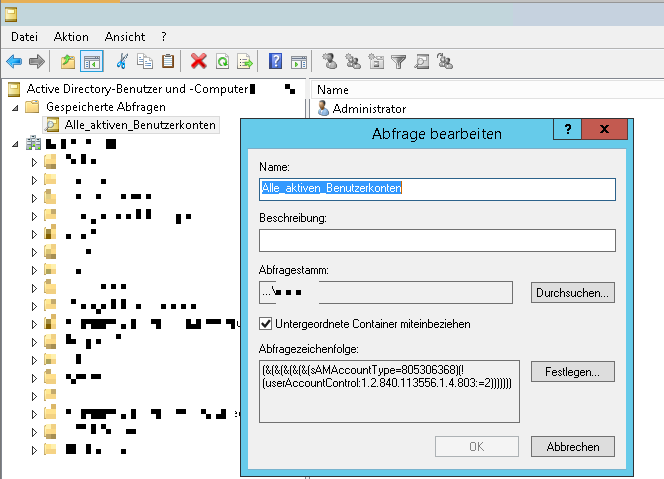Viewport: 664px width, 479px height.
Task: Open the Datei menu
Action: click(x=26, y=36)
